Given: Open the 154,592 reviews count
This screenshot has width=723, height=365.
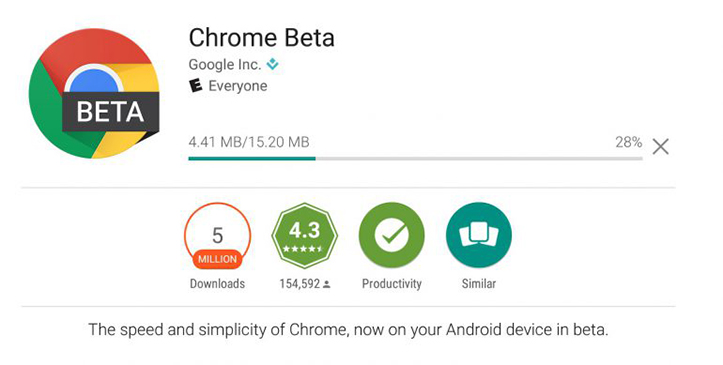Looking at the screenshot, I should (305, 284).
